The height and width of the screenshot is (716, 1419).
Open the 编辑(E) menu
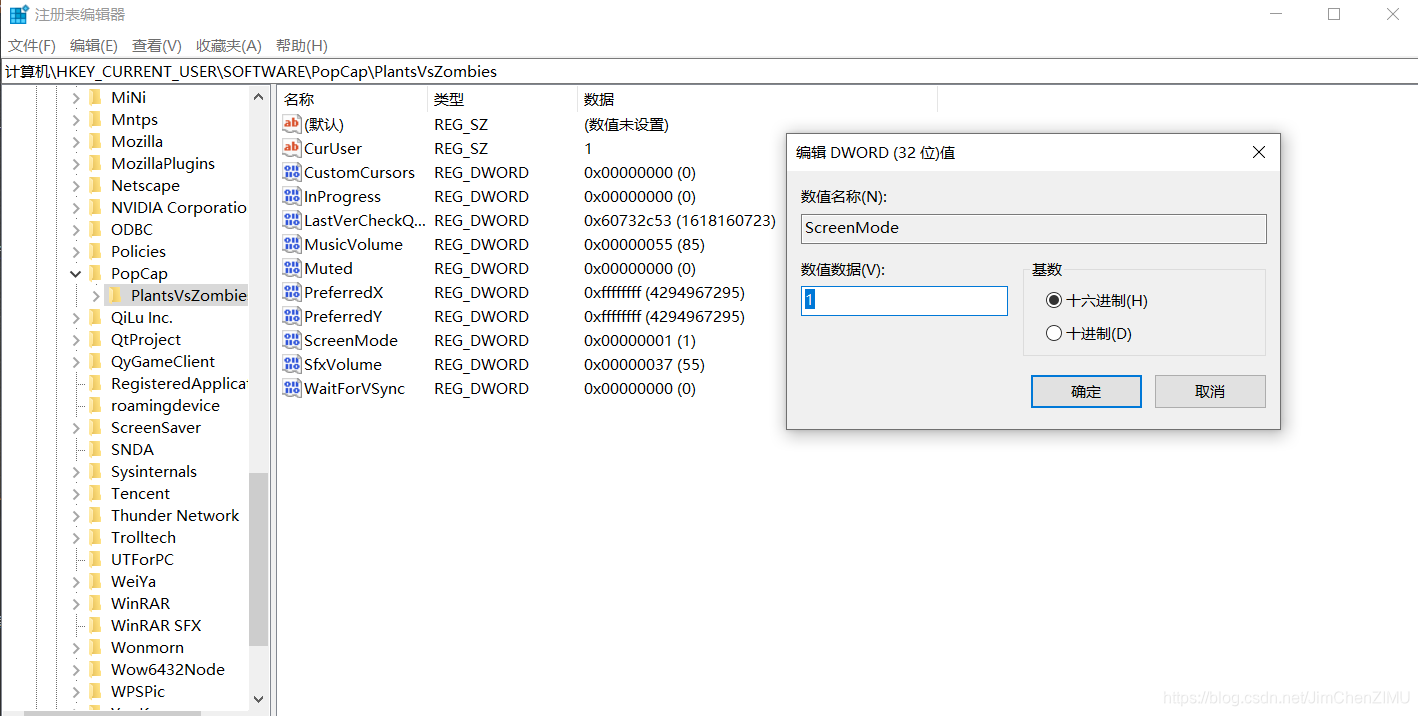(x=94, y=46)
